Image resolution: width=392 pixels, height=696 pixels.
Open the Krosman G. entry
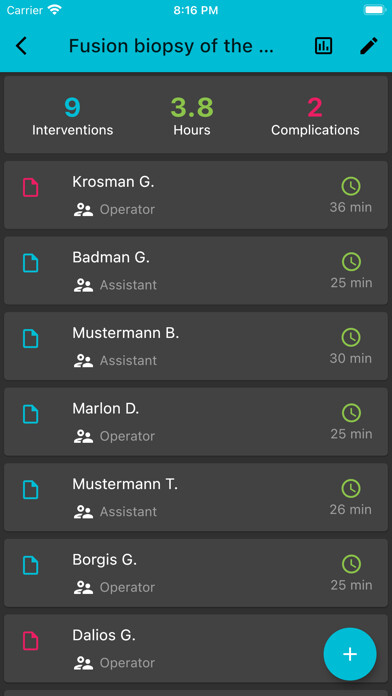click(x=196, y=195)
